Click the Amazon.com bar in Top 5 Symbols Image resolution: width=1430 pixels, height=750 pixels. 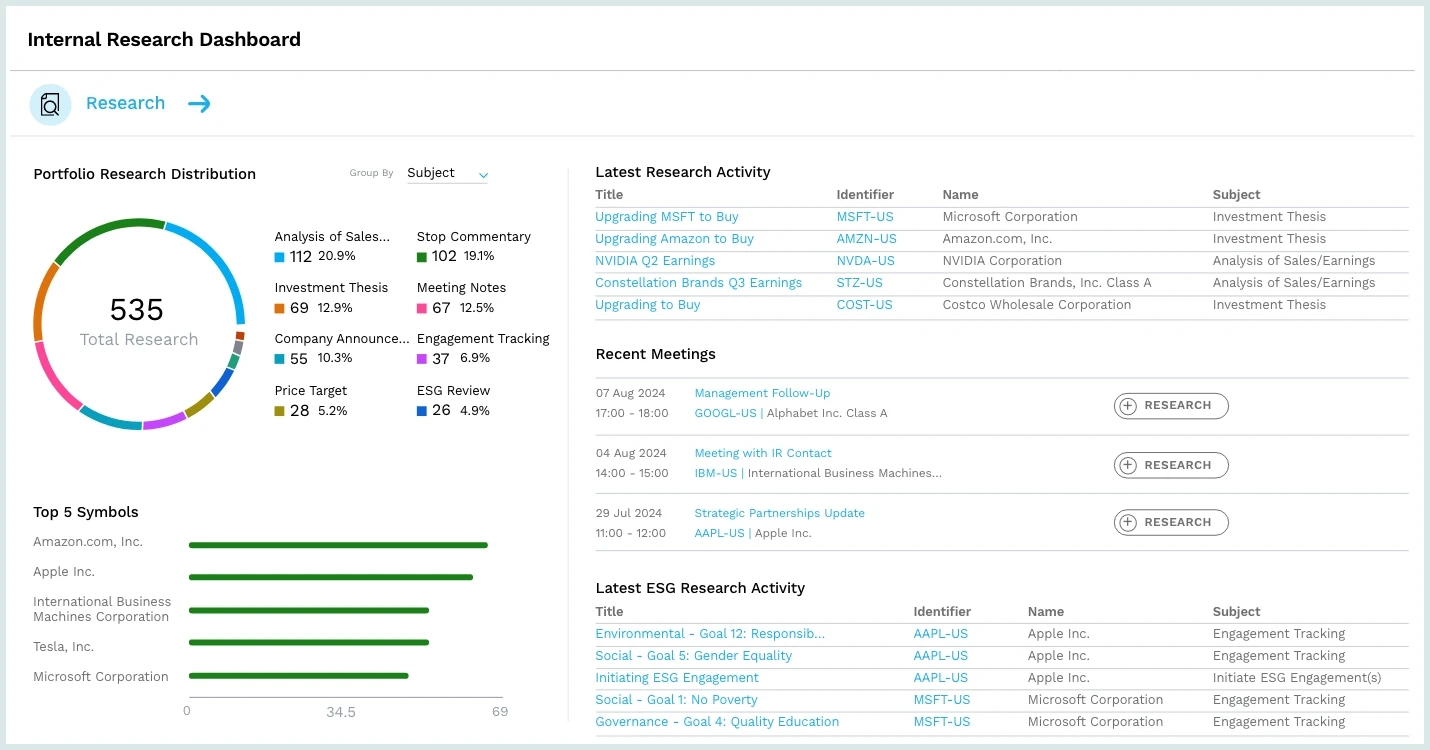pos(338,545)
